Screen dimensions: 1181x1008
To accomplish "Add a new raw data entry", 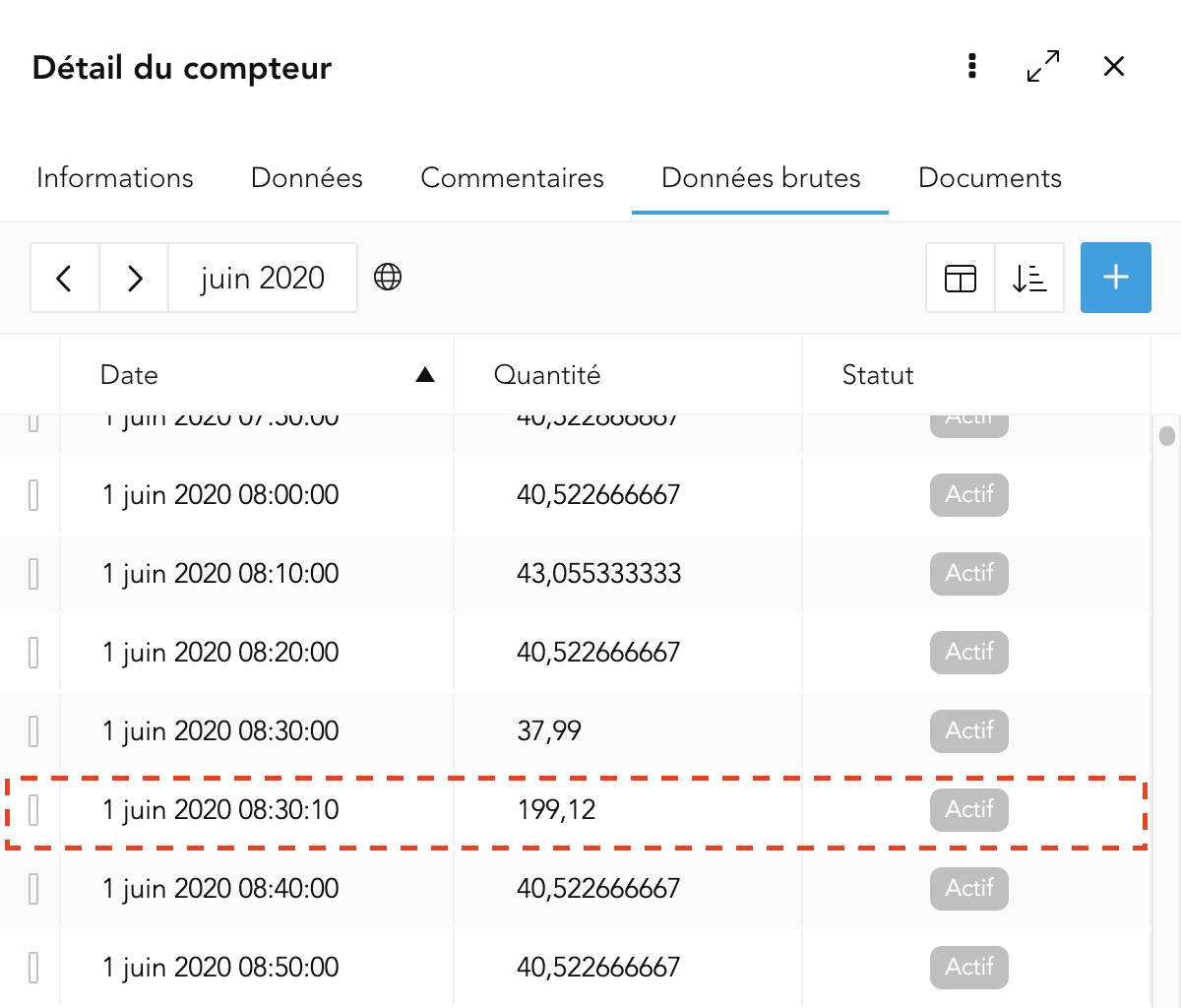I will (1116, 278).
